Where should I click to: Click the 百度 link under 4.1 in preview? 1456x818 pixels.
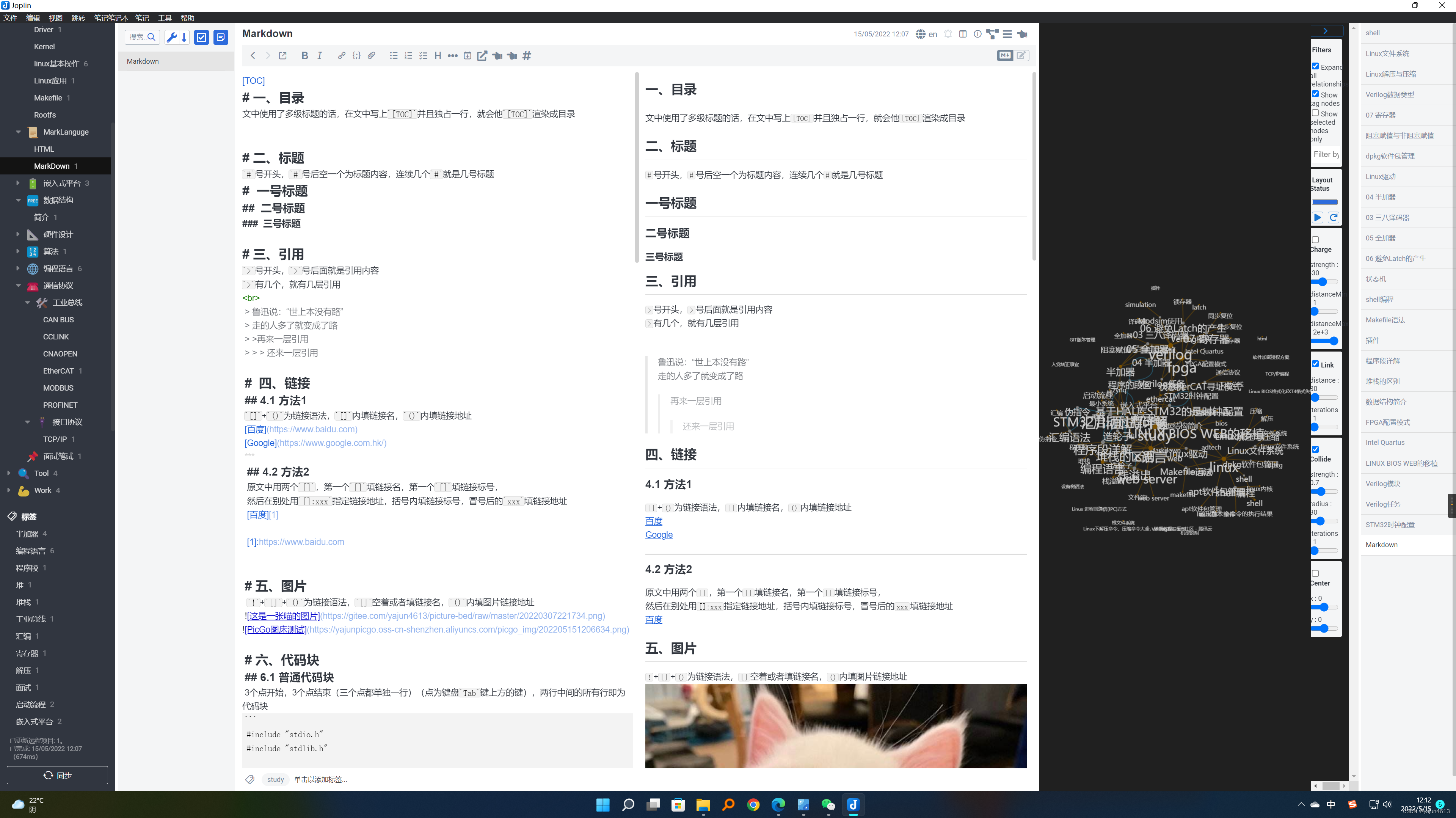[x=653, y=521]
